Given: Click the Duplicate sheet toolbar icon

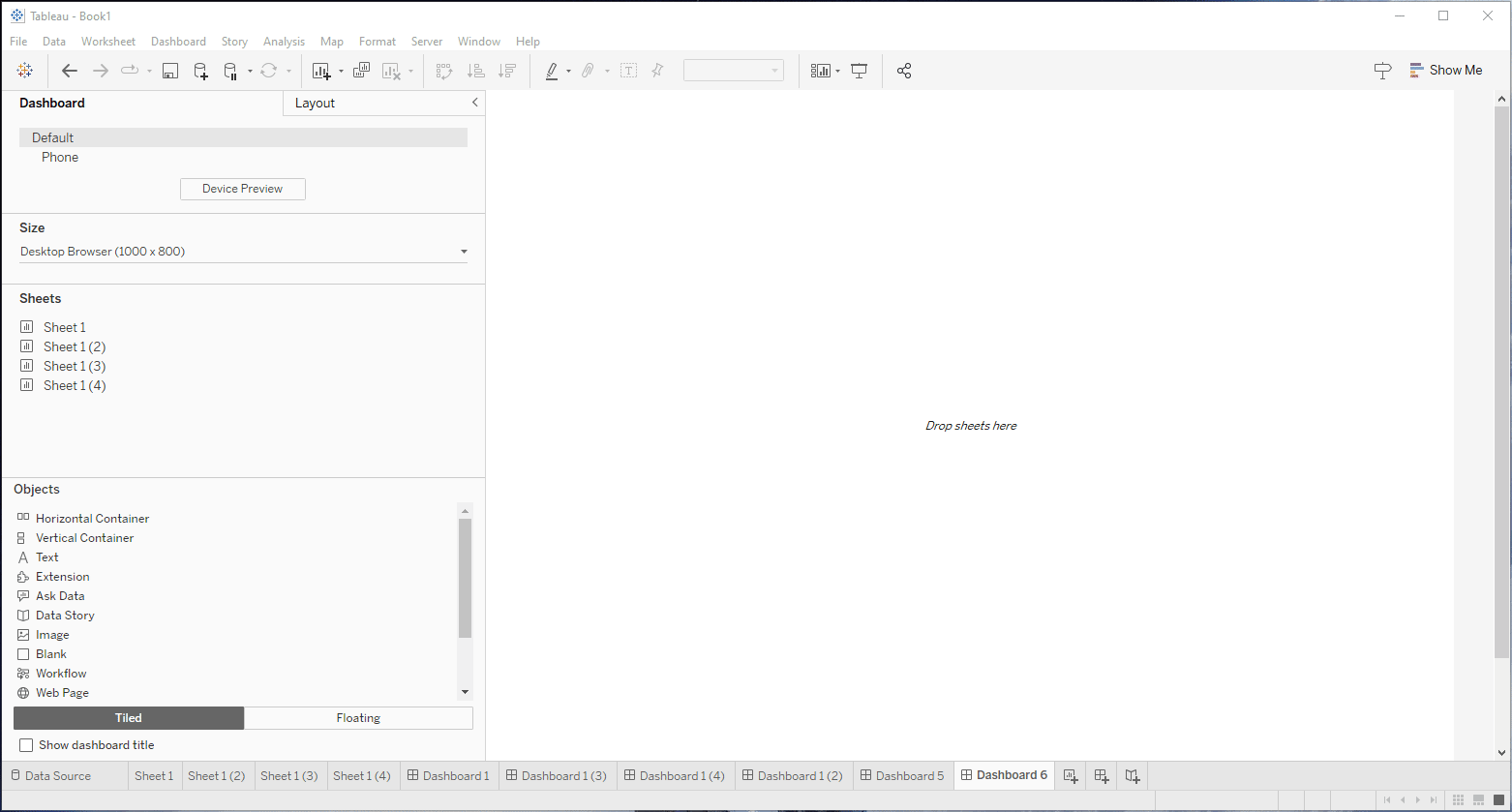Looking at the screenshot, I should pos(361,71).
